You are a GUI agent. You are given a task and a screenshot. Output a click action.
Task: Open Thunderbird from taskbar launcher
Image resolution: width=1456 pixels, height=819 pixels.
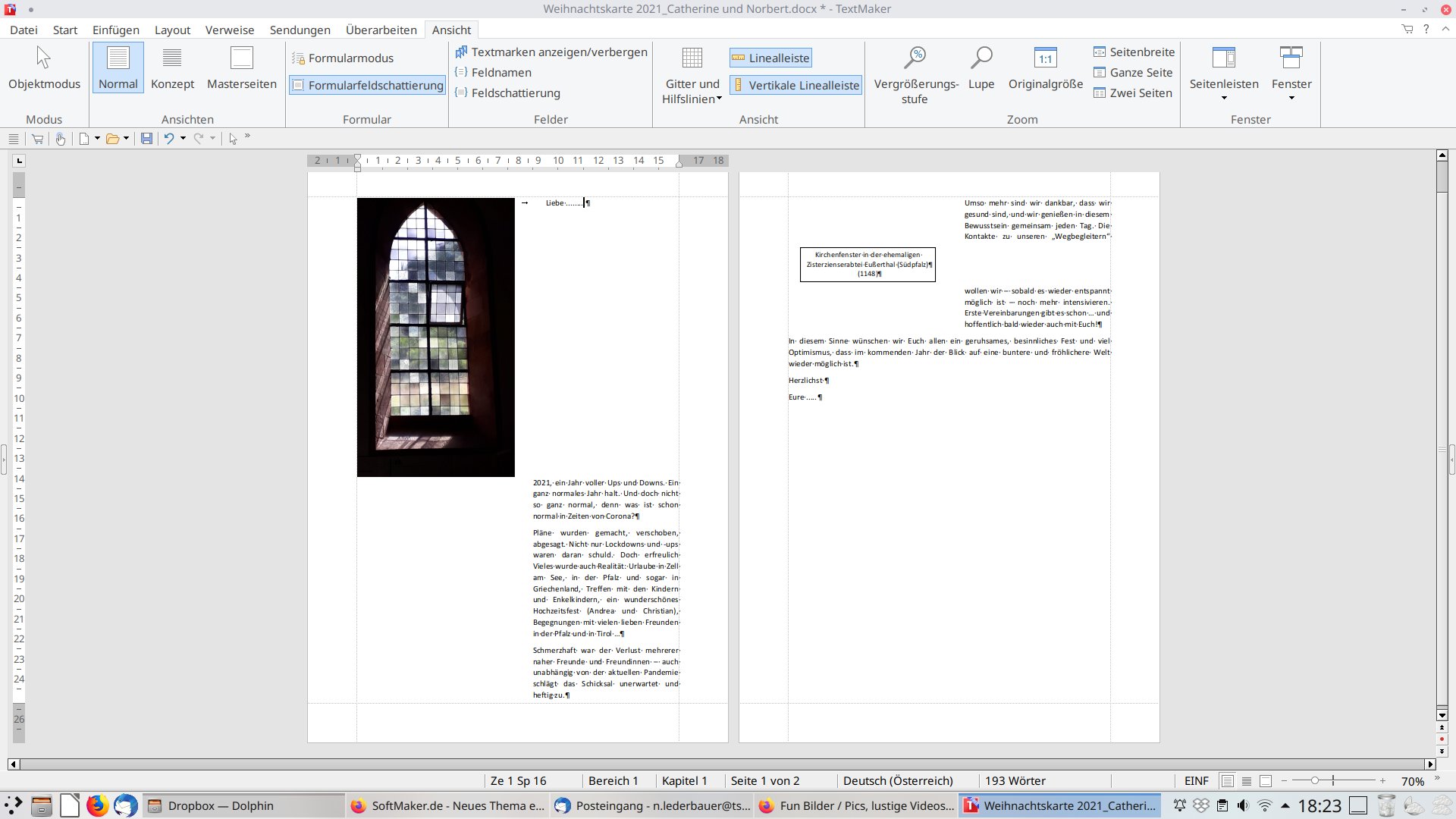[x=126, y=805]
